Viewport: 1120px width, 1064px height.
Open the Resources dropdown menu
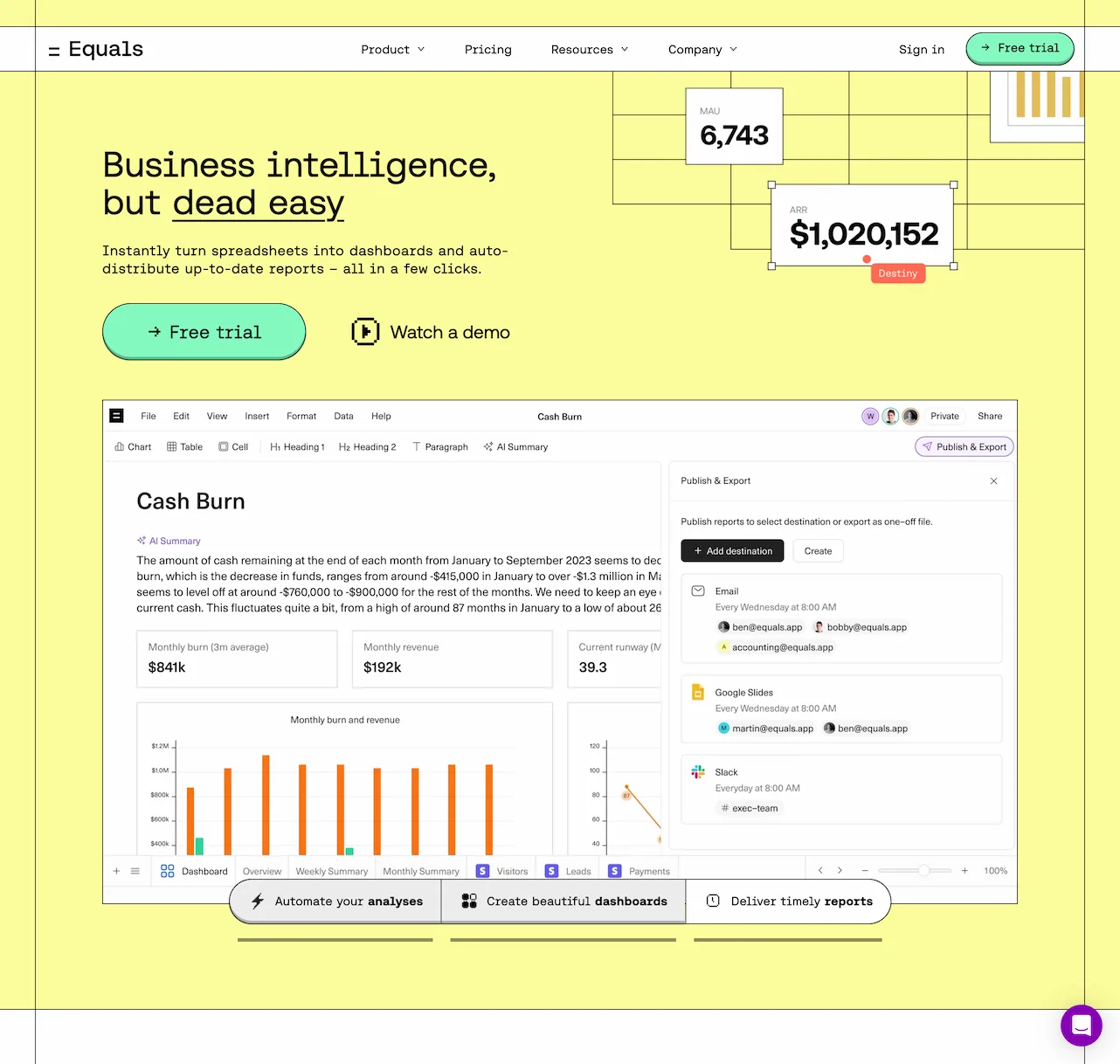[x=589, y=50]
